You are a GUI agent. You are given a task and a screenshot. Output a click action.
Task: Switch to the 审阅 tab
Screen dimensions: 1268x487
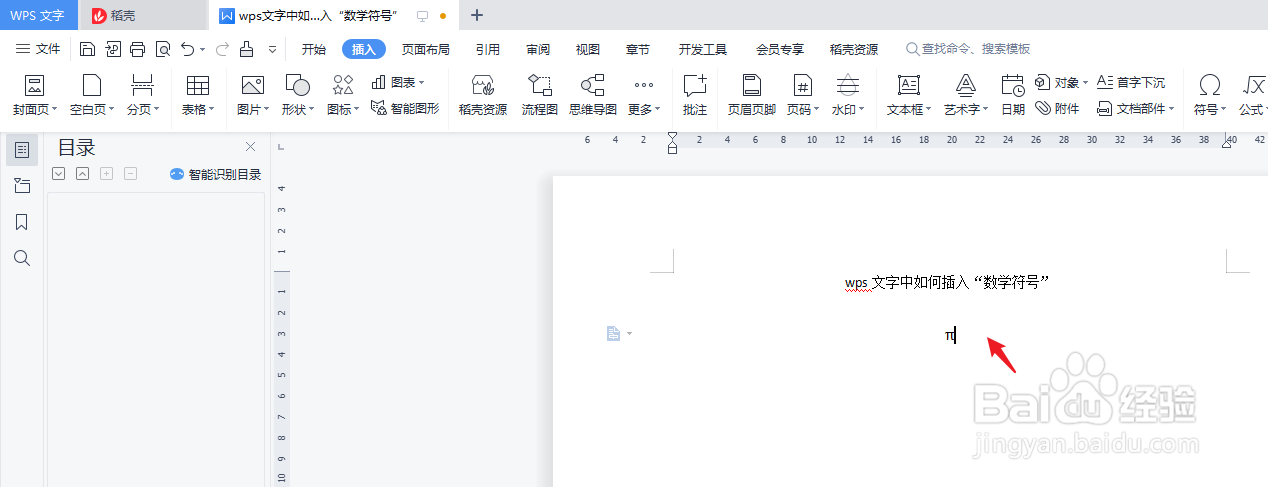pyautogui.click(x=538, y=49)
